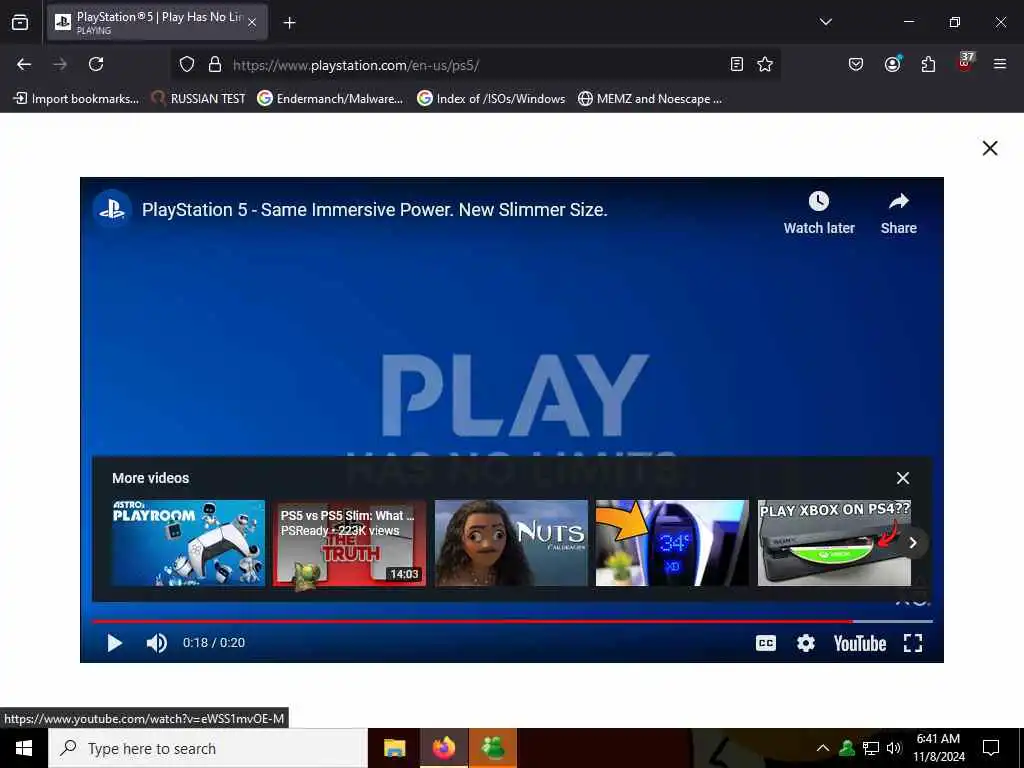Viewport: 1024px width, 768px height.
Task: Open a new browser tab
Action: 289,22
